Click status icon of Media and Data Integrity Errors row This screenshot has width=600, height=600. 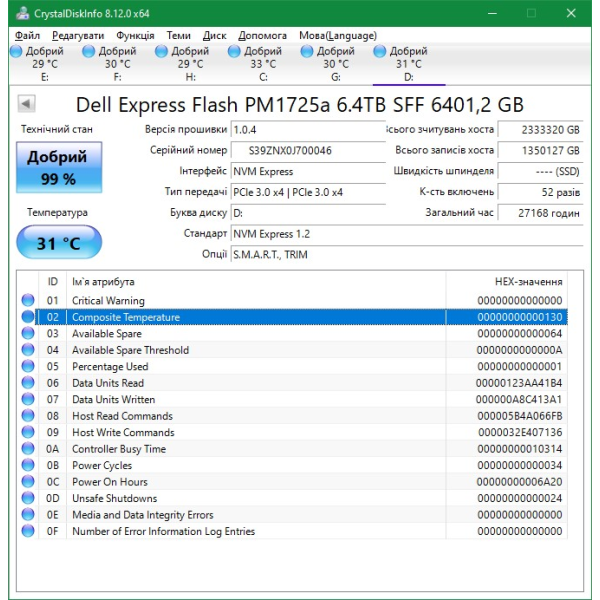28,514
